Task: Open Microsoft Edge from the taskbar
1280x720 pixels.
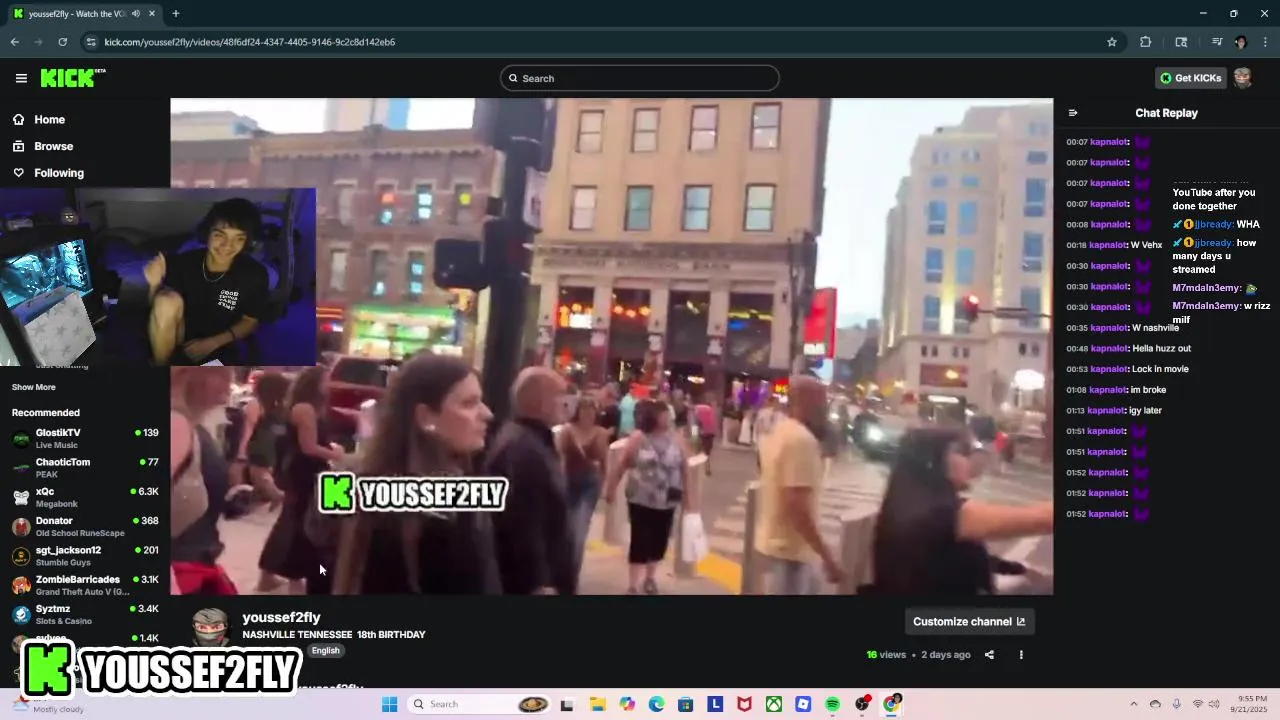Action: pos(656,704)
